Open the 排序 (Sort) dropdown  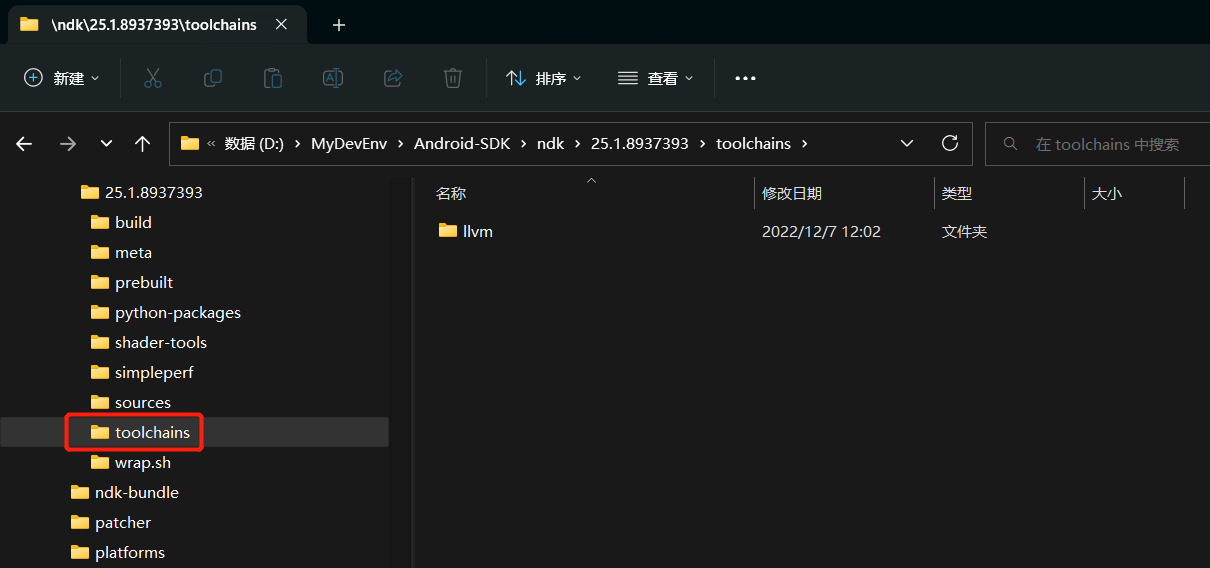click(x=544, y=78)
